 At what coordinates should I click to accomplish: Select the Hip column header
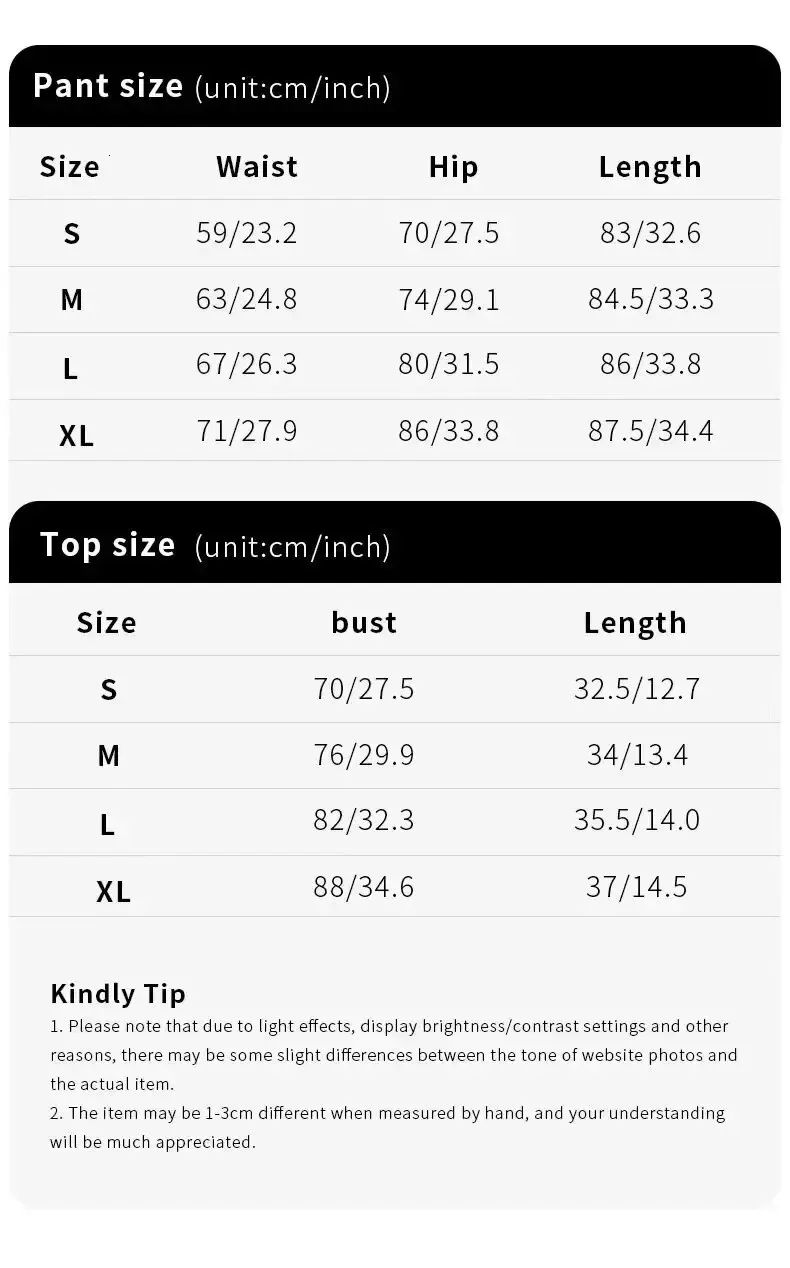coord(453,167)
